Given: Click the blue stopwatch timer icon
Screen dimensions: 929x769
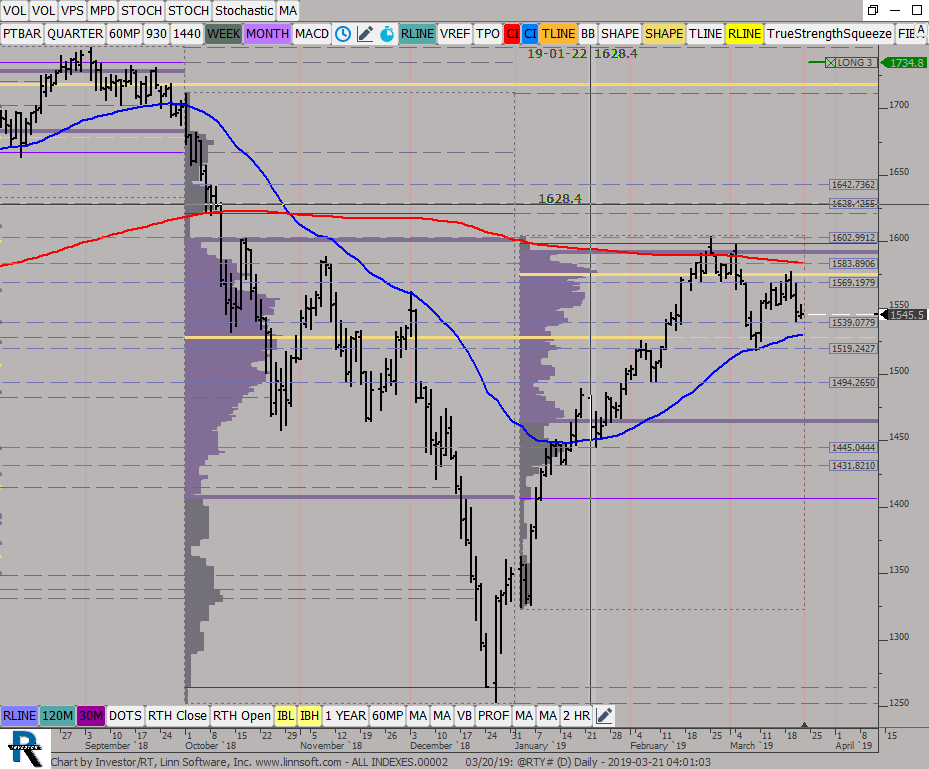Looking at the screenshot, I should 386,33.
